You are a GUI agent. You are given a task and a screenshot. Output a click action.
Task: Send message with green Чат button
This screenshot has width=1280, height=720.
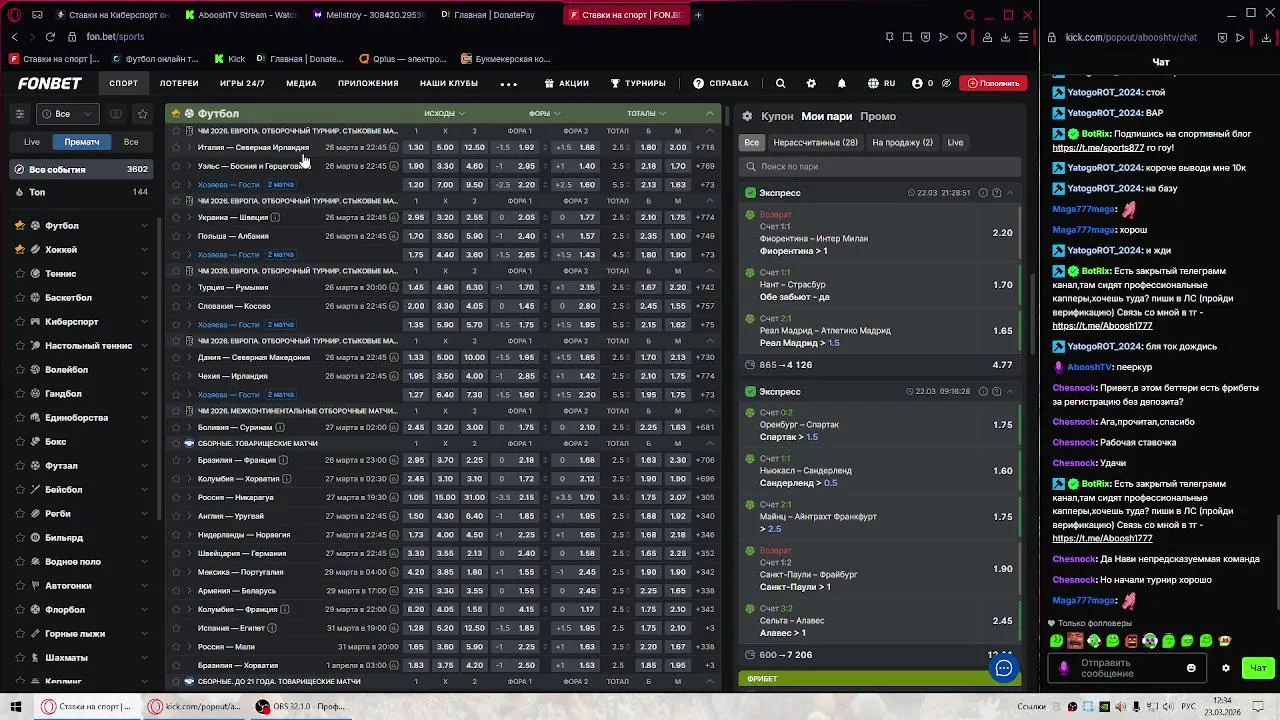(x=1257, y=668)
